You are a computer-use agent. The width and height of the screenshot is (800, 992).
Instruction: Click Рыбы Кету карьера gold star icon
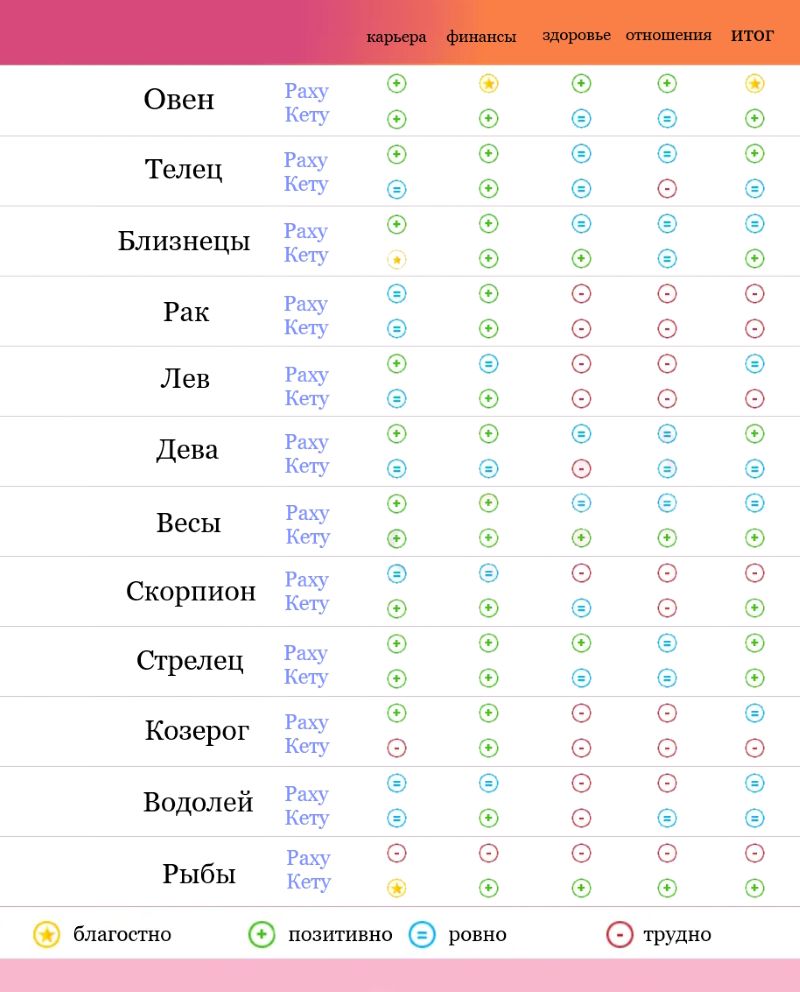point(397,888)
